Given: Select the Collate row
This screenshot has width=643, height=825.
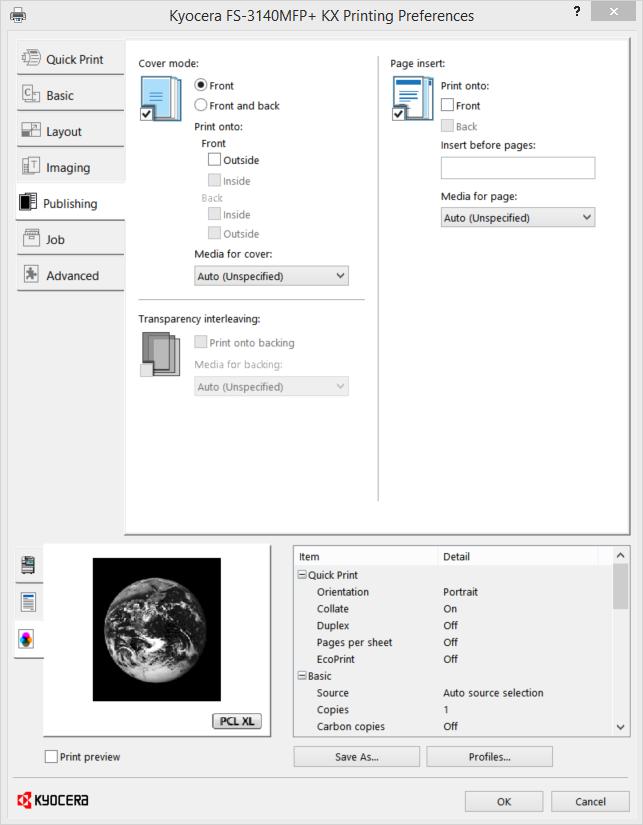Looking at the screenshot, I should [x=454, y=609].
